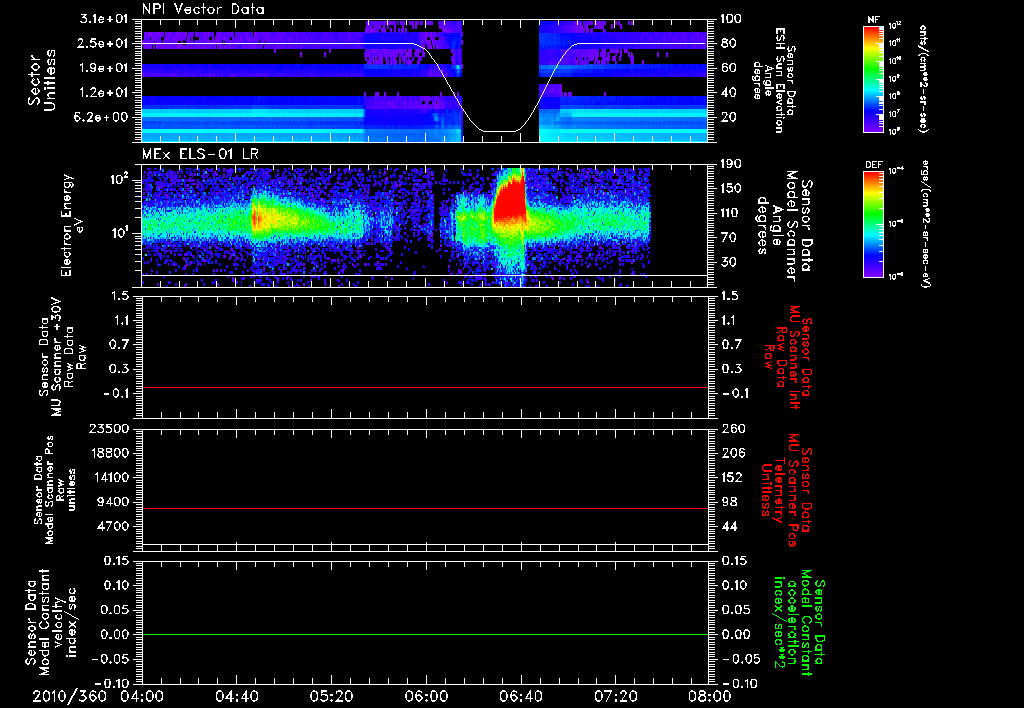Viewport: 1024px width, 708px height.
Task: Click the NF color scale bar
Action: click(874, 78)
